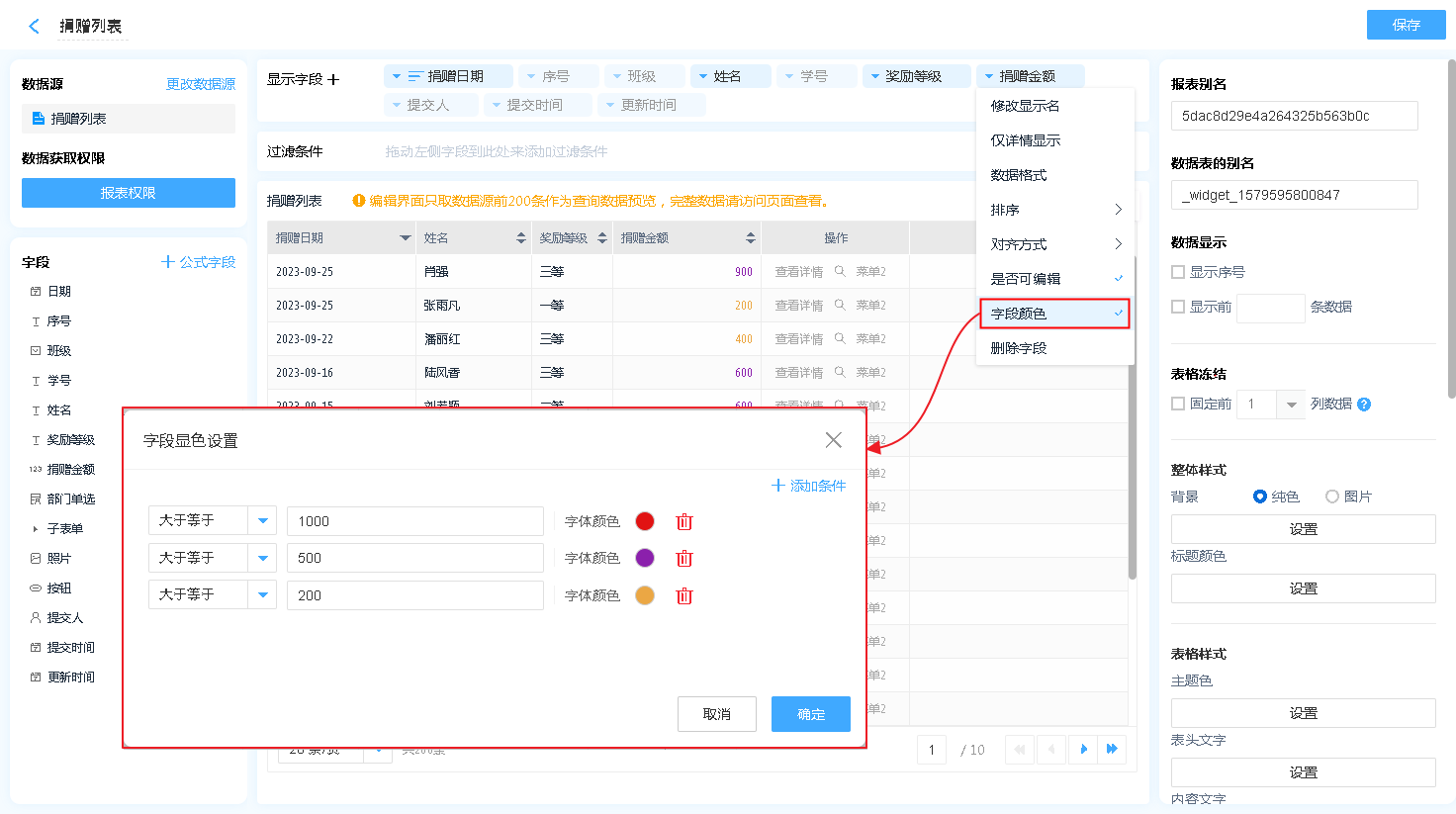This screenshot has width=1456, height=814.
Task: Delete the 200 condition with its trash icon
Action: tap(684, 596)
